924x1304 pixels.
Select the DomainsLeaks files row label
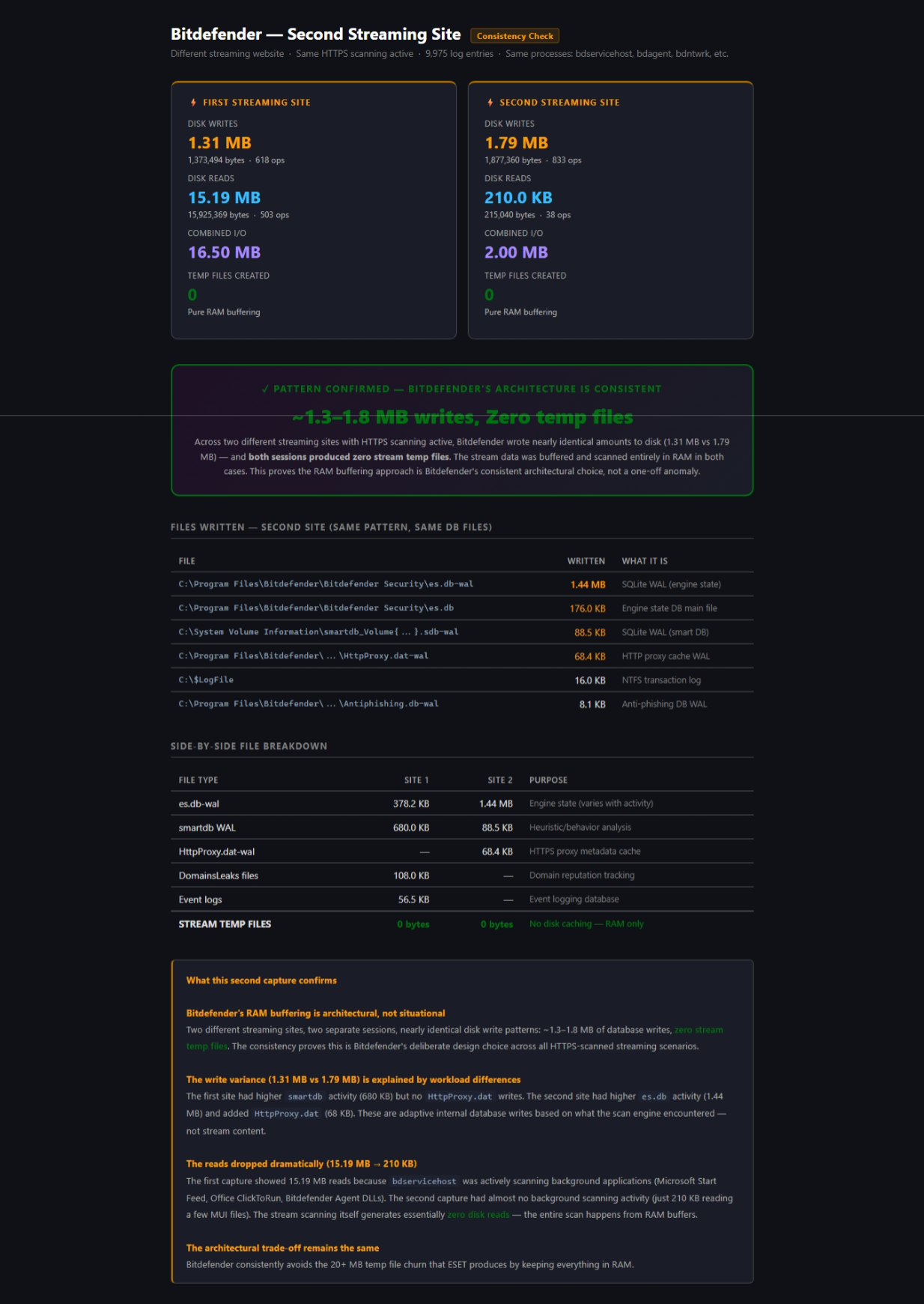pyautogui.click(x=218, y=876)
